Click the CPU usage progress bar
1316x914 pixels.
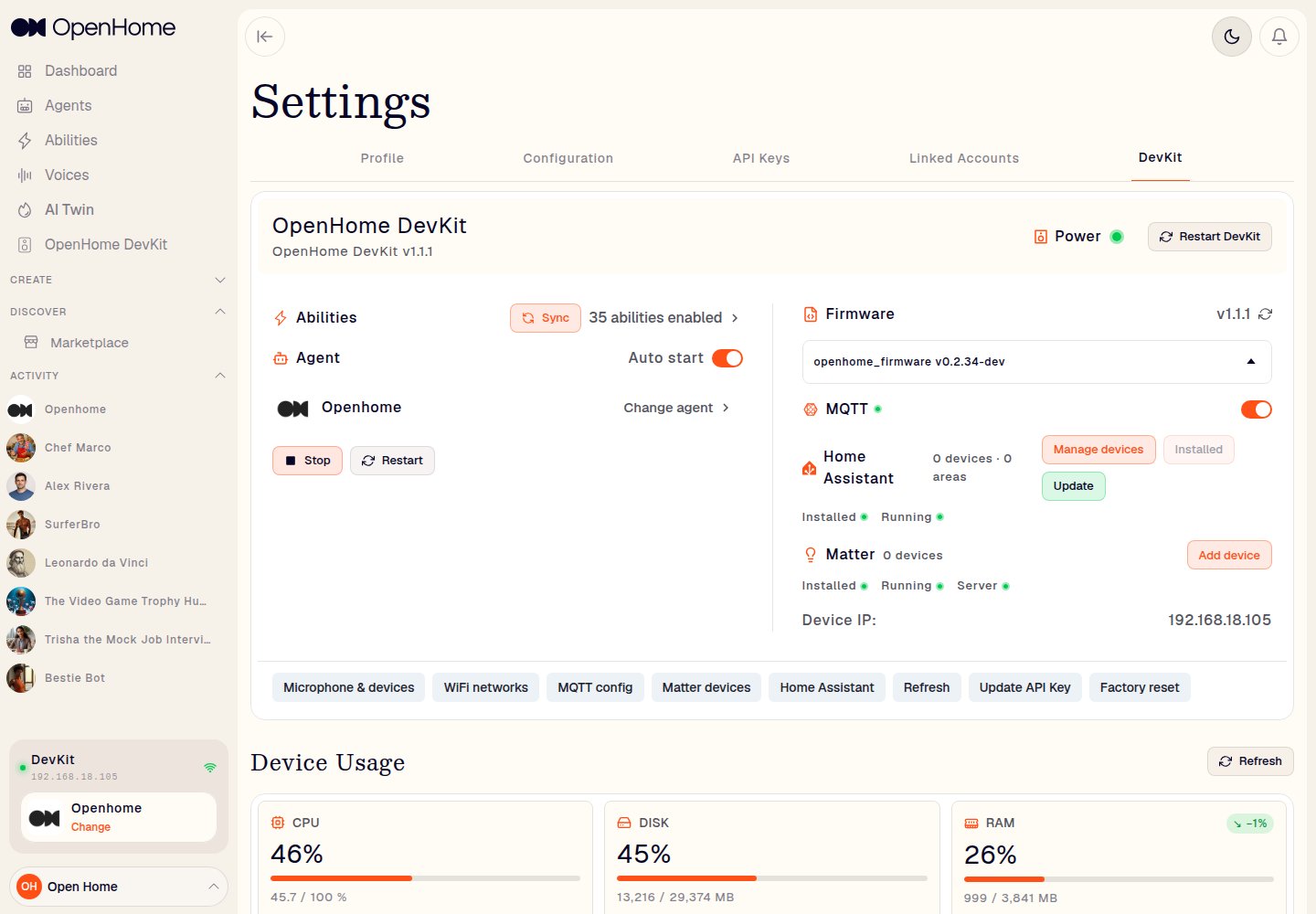pyautogui.click(x=425, y=878)
